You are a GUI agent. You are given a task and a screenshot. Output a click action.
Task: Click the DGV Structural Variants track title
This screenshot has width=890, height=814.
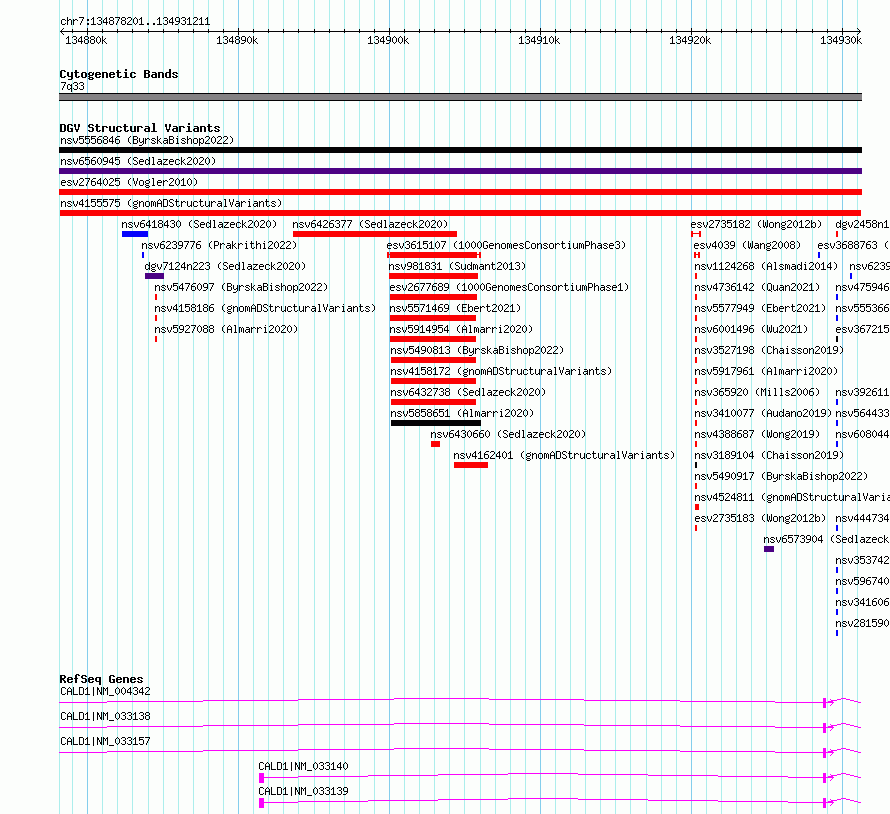click(140, 128)
